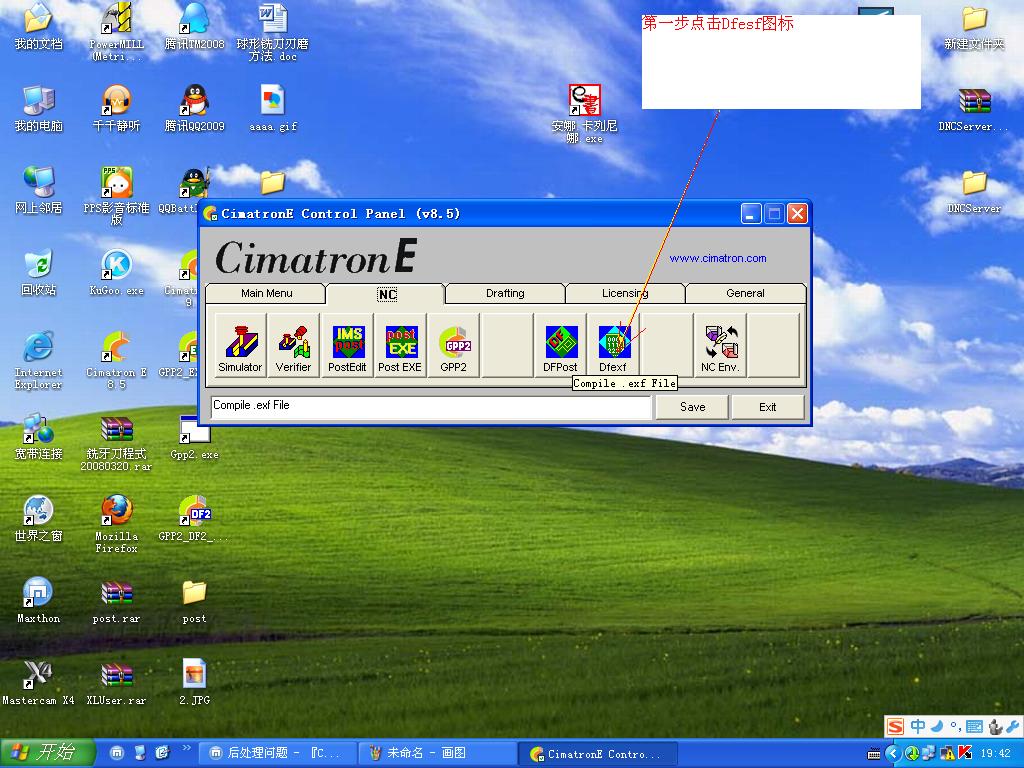Select the 安娜 卡列尼娜.exe icon
The height and width of the screenshot is (768, 1024).
click(x=584, y=114)
